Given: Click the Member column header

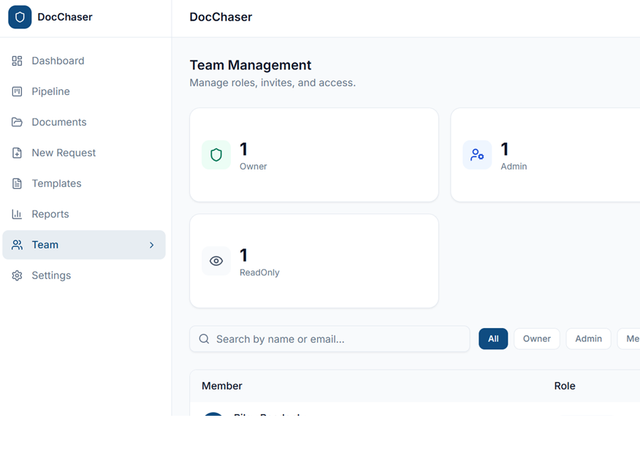Looking at the screenshot, I should pyautogui.click(x=222, y=386).
